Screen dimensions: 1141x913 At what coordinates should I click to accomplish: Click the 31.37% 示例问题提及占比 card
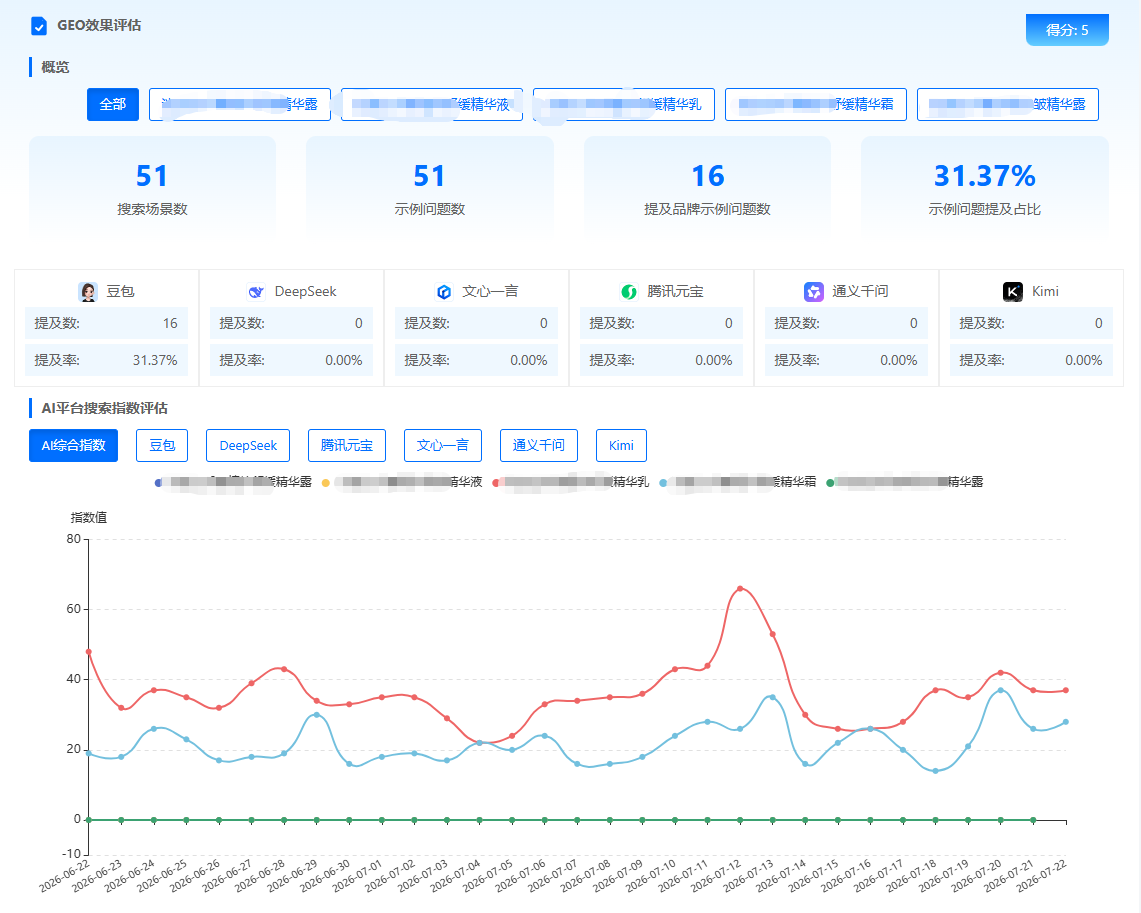click(985, 186)
